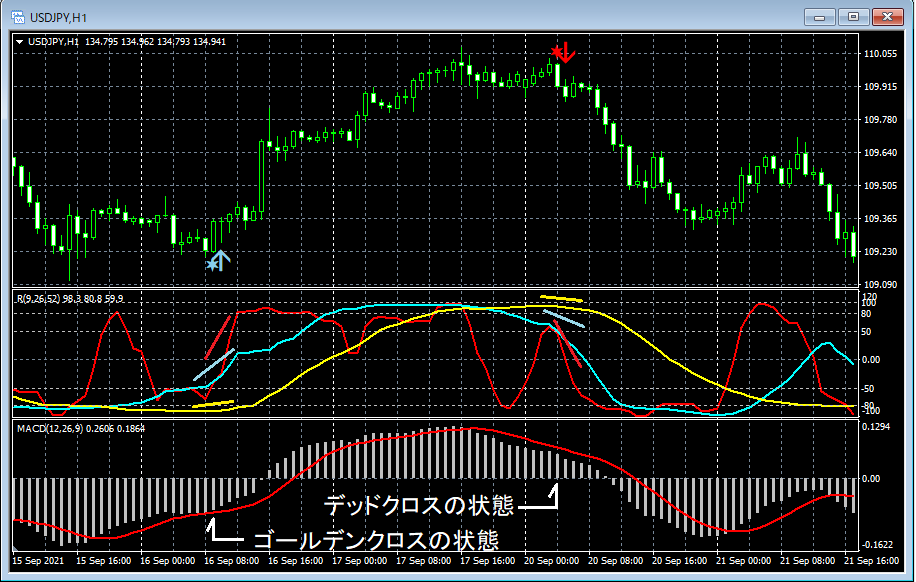Maximize the USDJPY,H1 chart window
916x582 pixels.
pos(853,17)
